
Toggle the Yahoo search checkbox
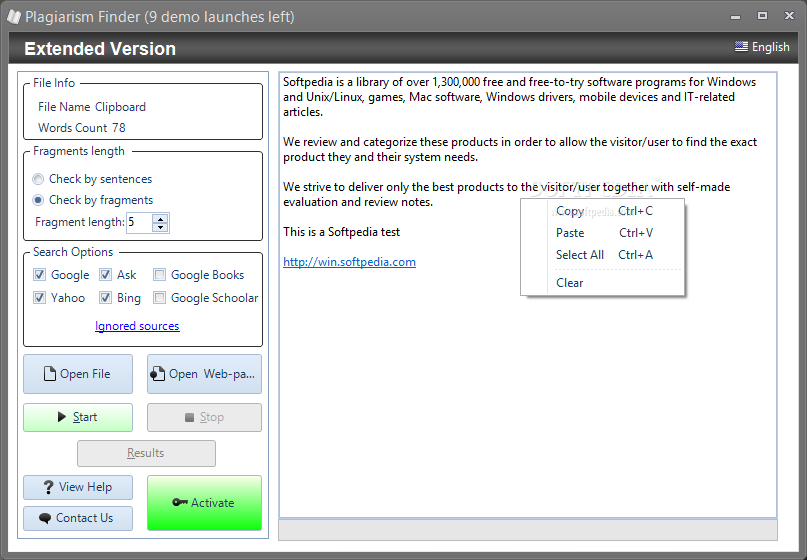(x=39, y=298)
